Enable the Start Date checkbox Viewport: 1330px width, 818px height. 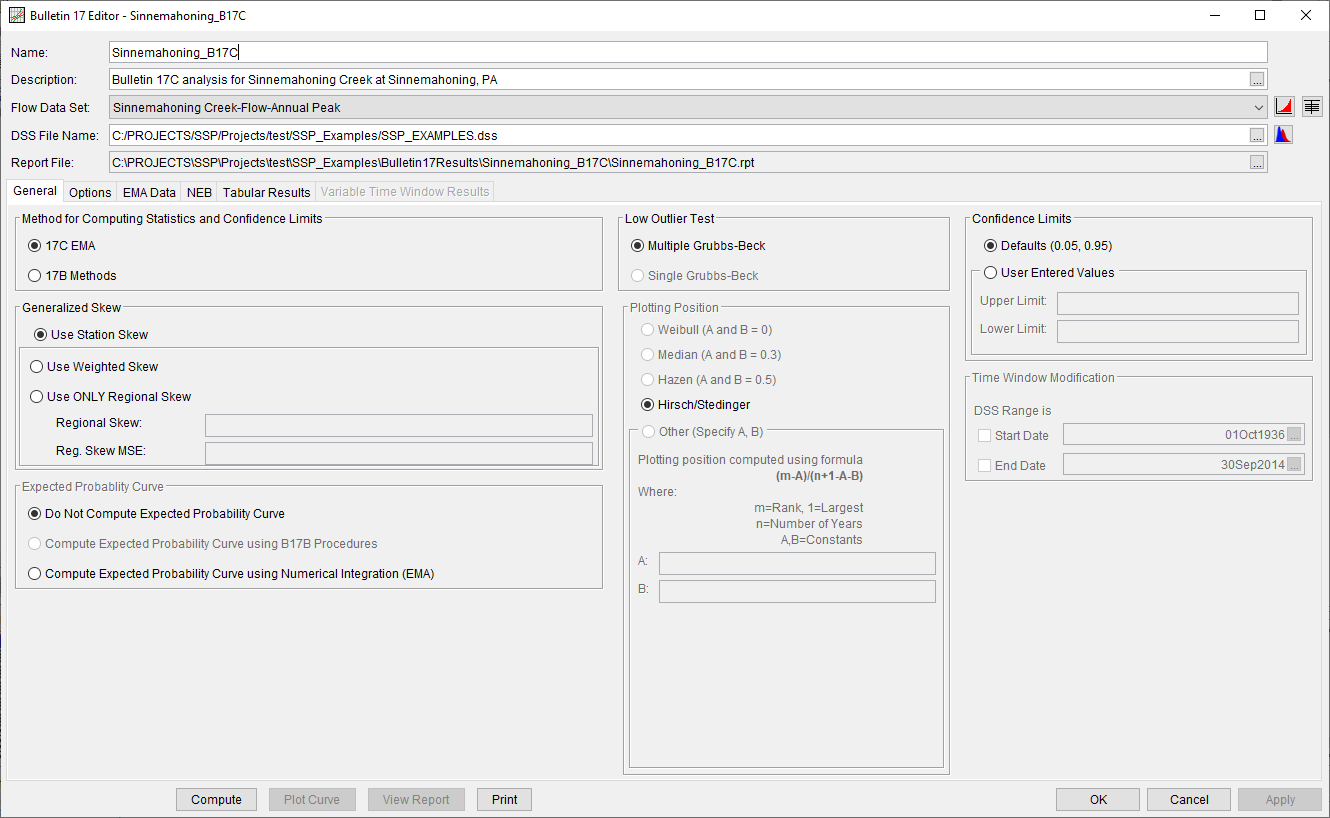(x=984, y=436)
